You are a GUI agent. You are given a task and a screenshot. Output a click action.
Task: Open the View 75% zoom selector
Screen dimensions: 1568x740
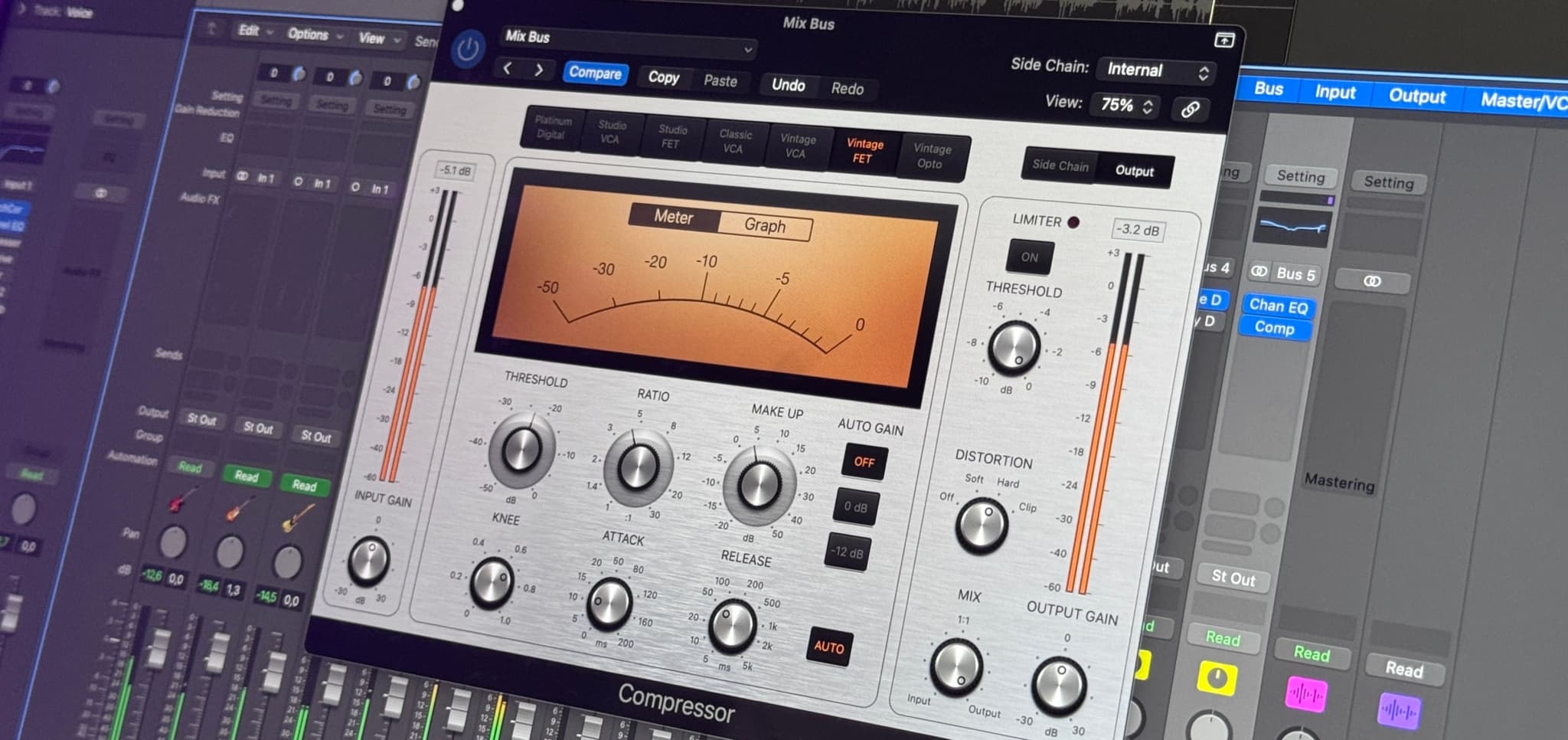pyautogui.click(x=1122, y=106)
